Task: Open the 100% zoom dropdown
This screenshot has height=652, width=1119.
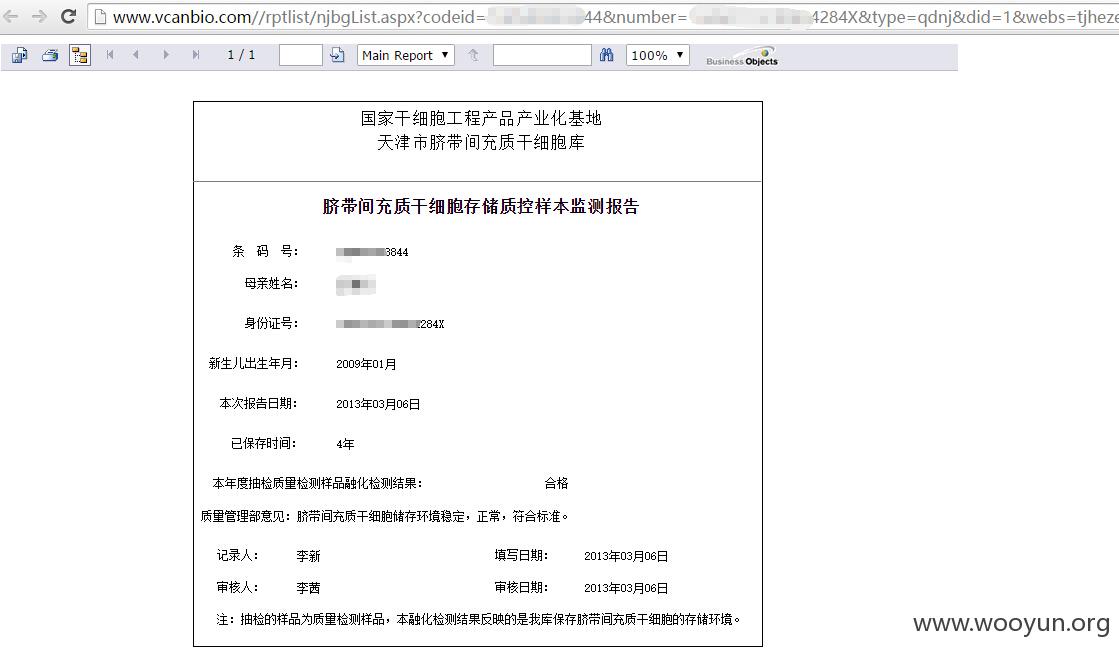Action: pos(657,55)
